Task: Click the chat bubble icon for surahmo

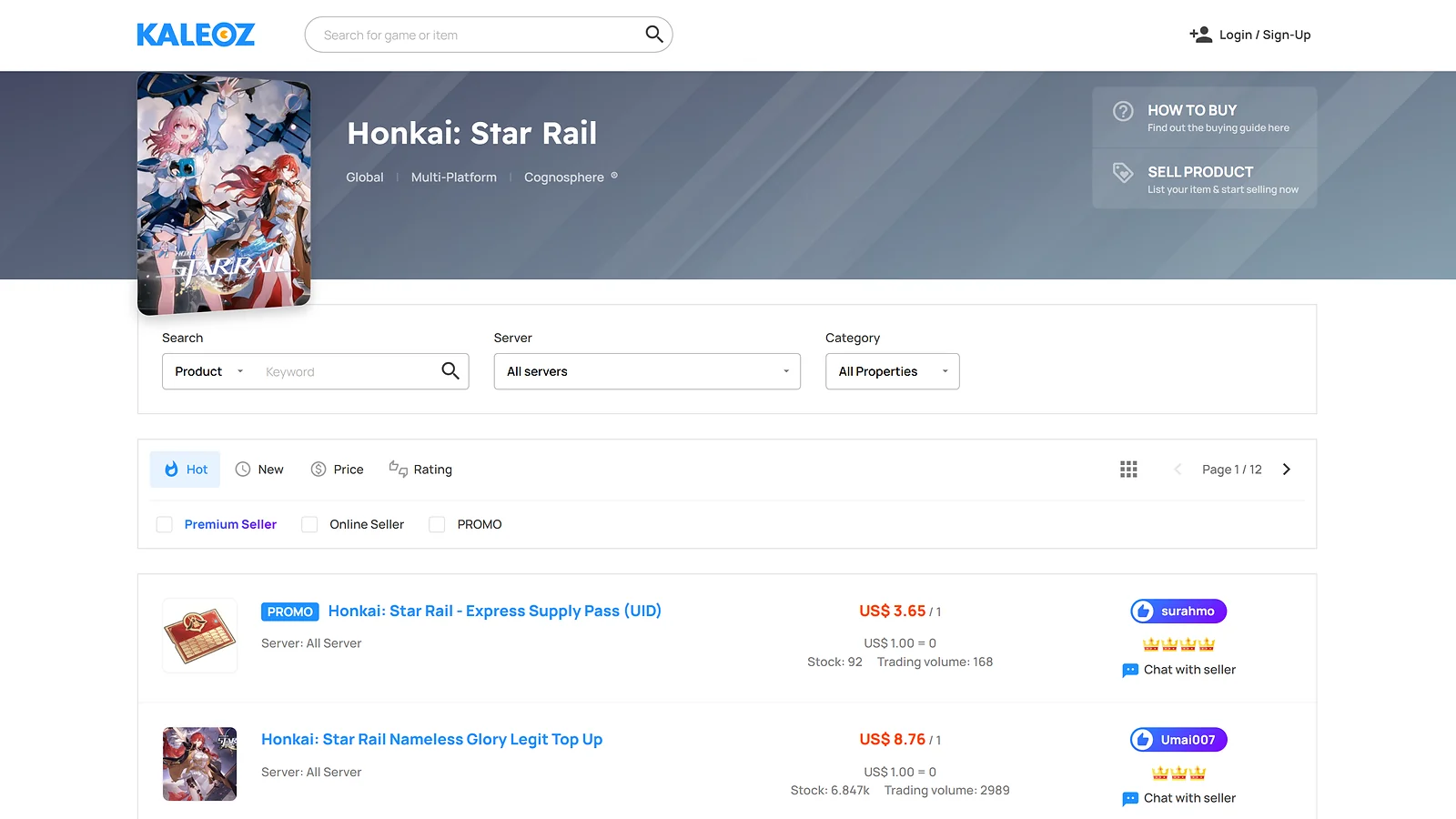Action: 1130,671
